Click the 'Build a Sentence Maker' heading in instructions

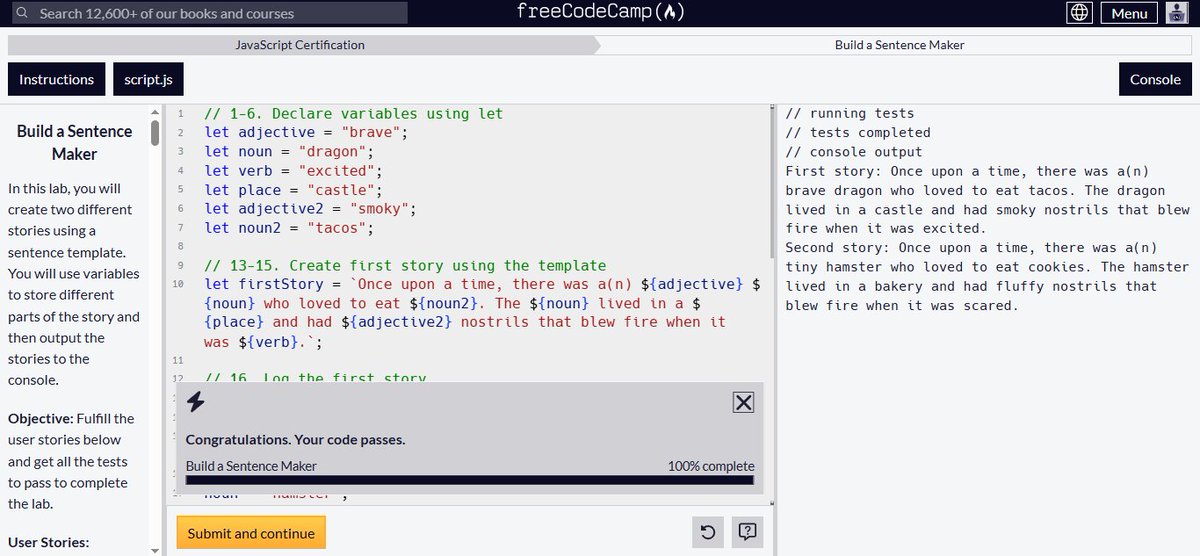point(74,142)
